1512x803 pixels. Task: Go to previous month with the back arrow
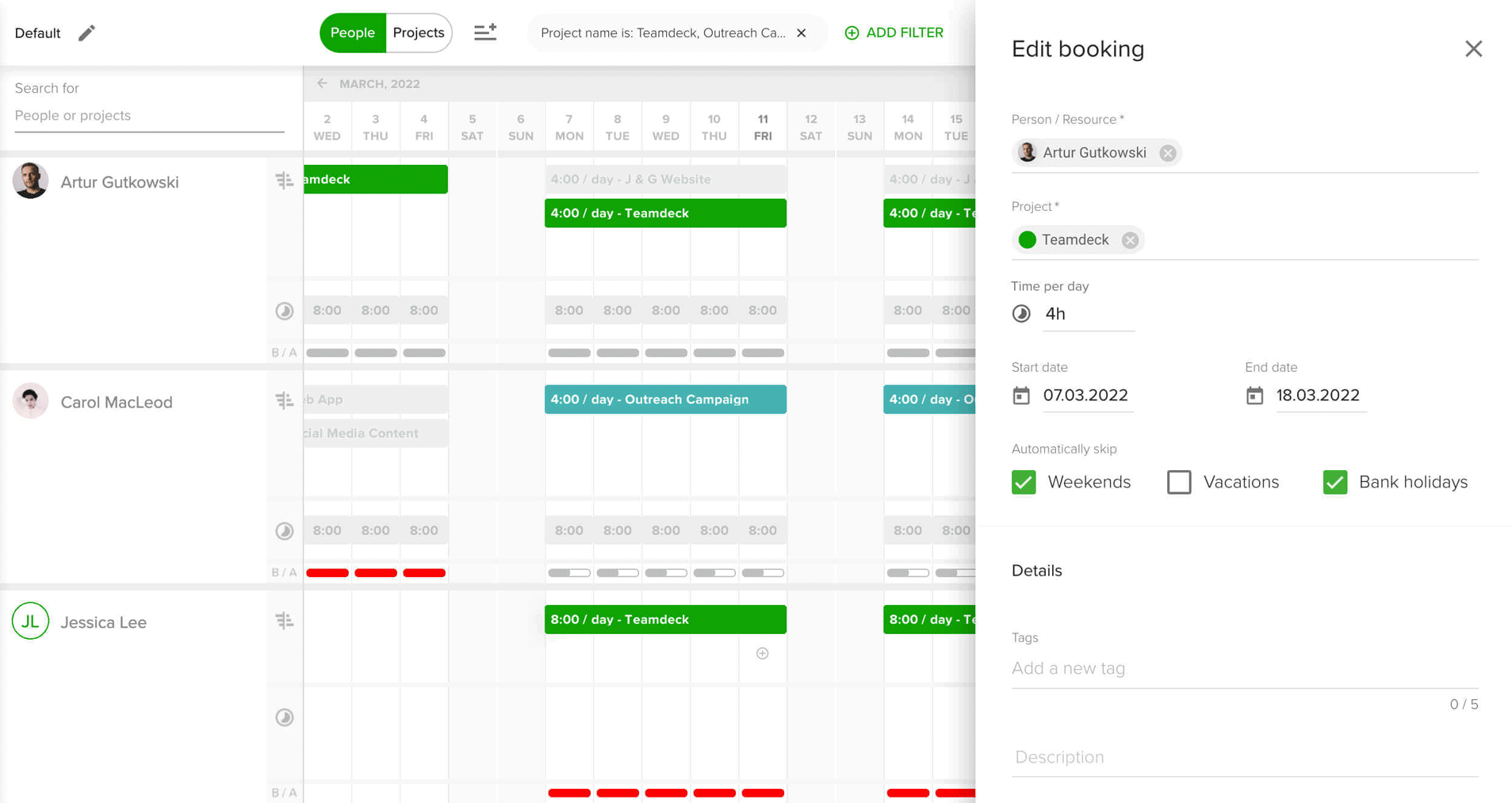(322, 83)
